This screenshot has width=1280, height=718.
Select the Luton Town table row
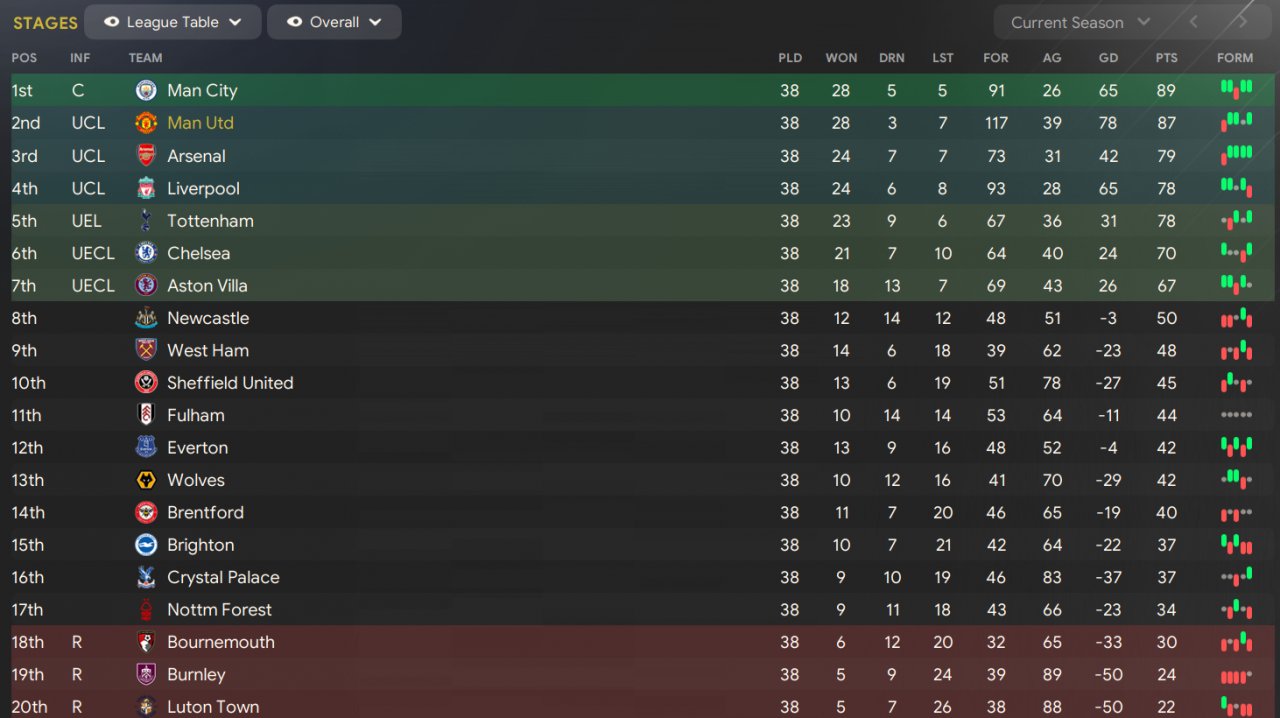(640, 706)
